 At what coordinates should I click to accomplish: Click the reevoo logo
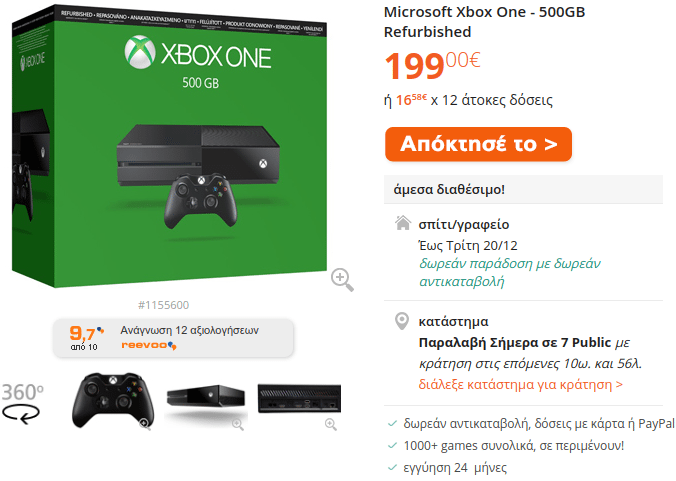[x=149, y=345]
